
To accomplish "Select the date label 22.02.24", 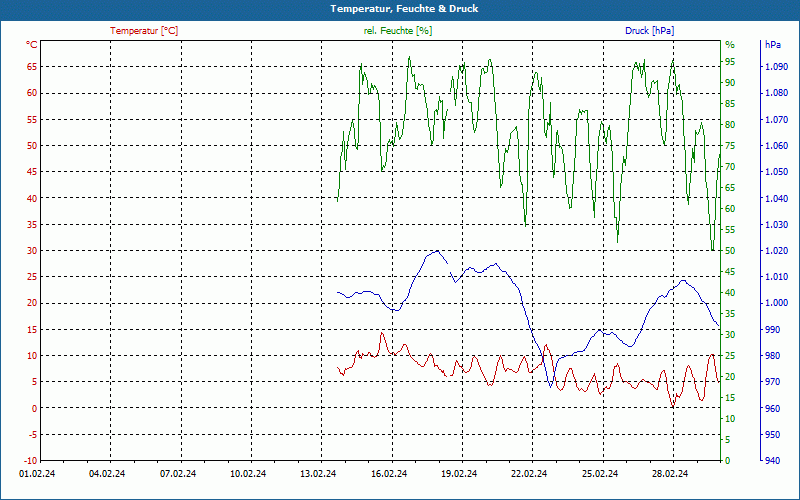I will pos(529,474).
